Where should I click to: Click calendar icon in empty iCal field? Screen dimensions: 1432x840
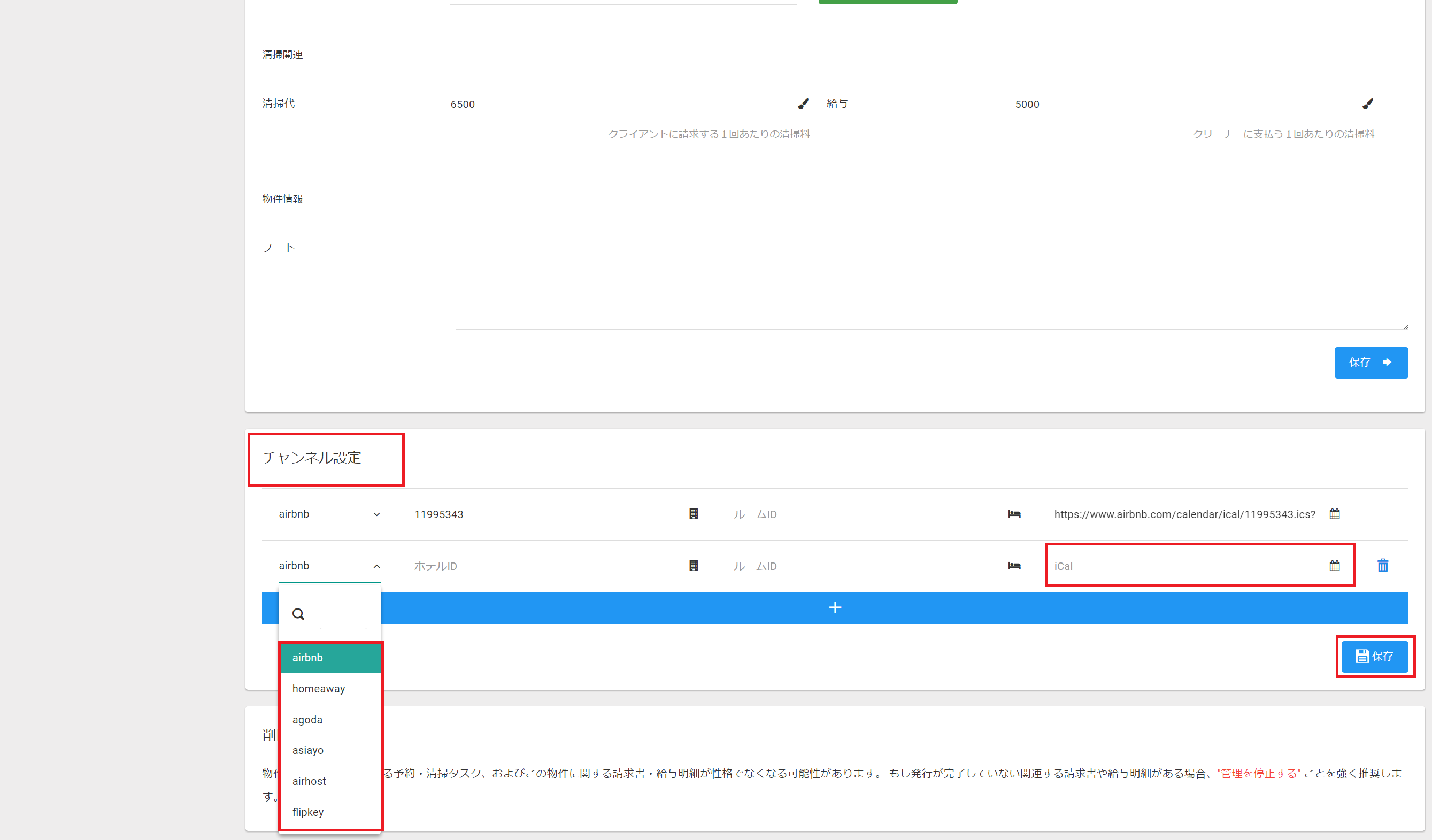1334,566
